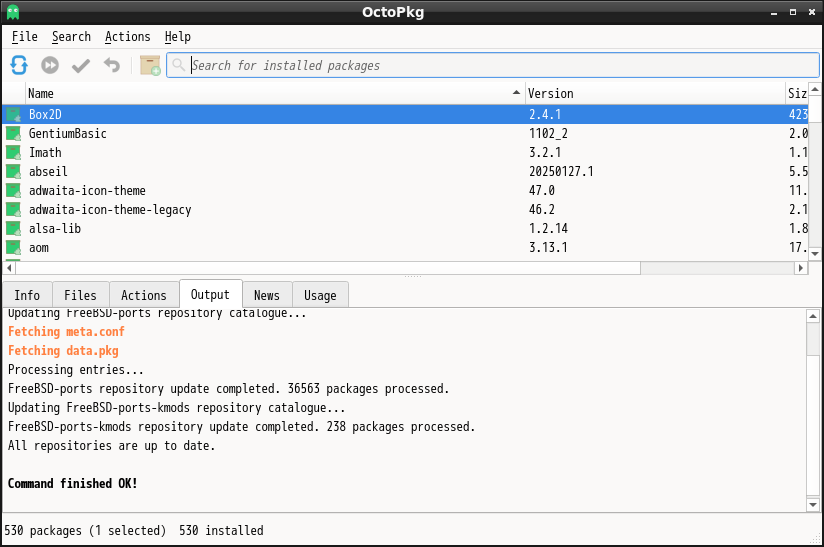The image size is (824, 547).
Task: Click package list horizontal scroll right arrow
Action: (800, 268)
